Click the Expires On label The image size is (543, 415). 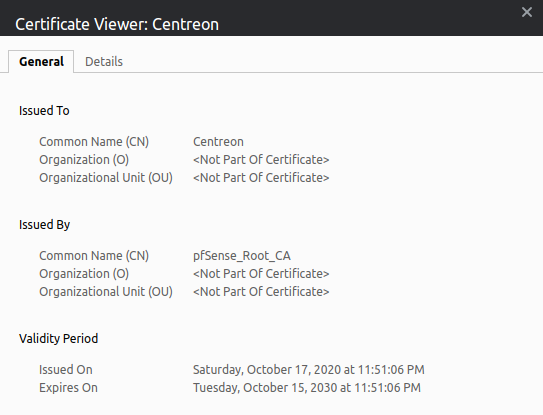click(68, 388)
